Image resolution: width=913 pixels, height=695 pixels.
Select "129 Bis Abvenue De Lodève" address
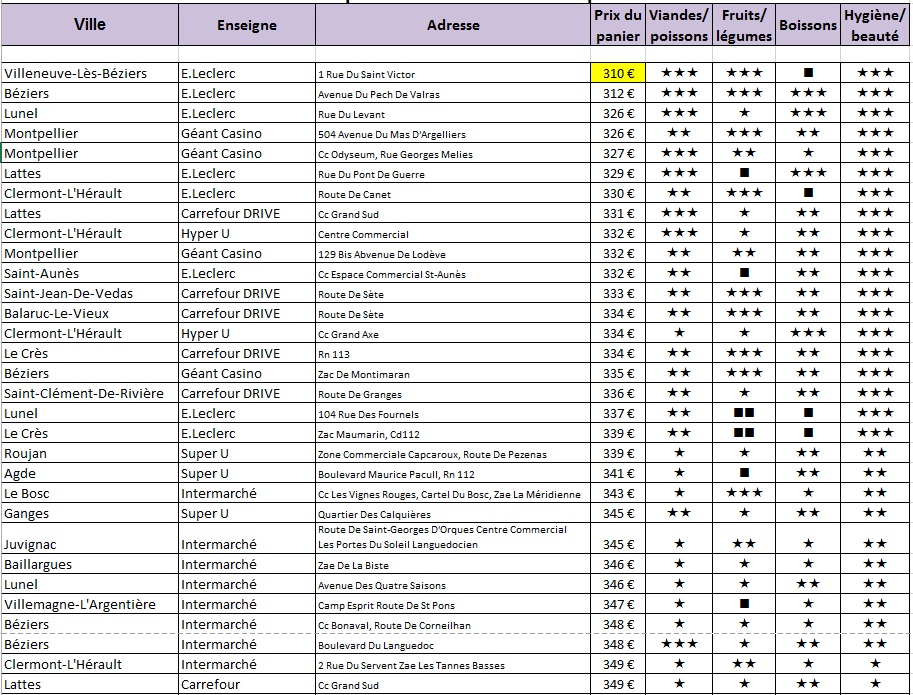[x=381, y=254]
